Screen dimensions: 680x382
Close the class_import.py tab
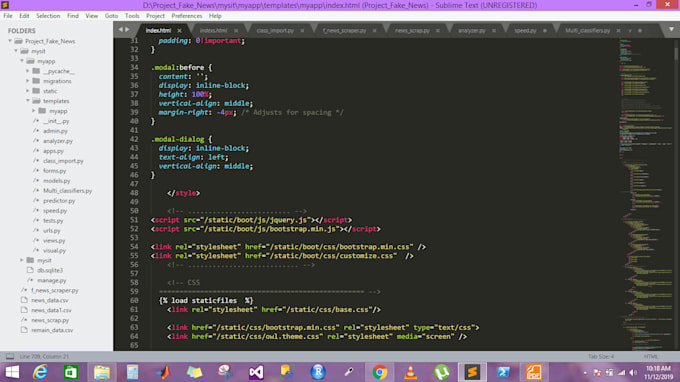pyautogui.click(x=302, y=30)
